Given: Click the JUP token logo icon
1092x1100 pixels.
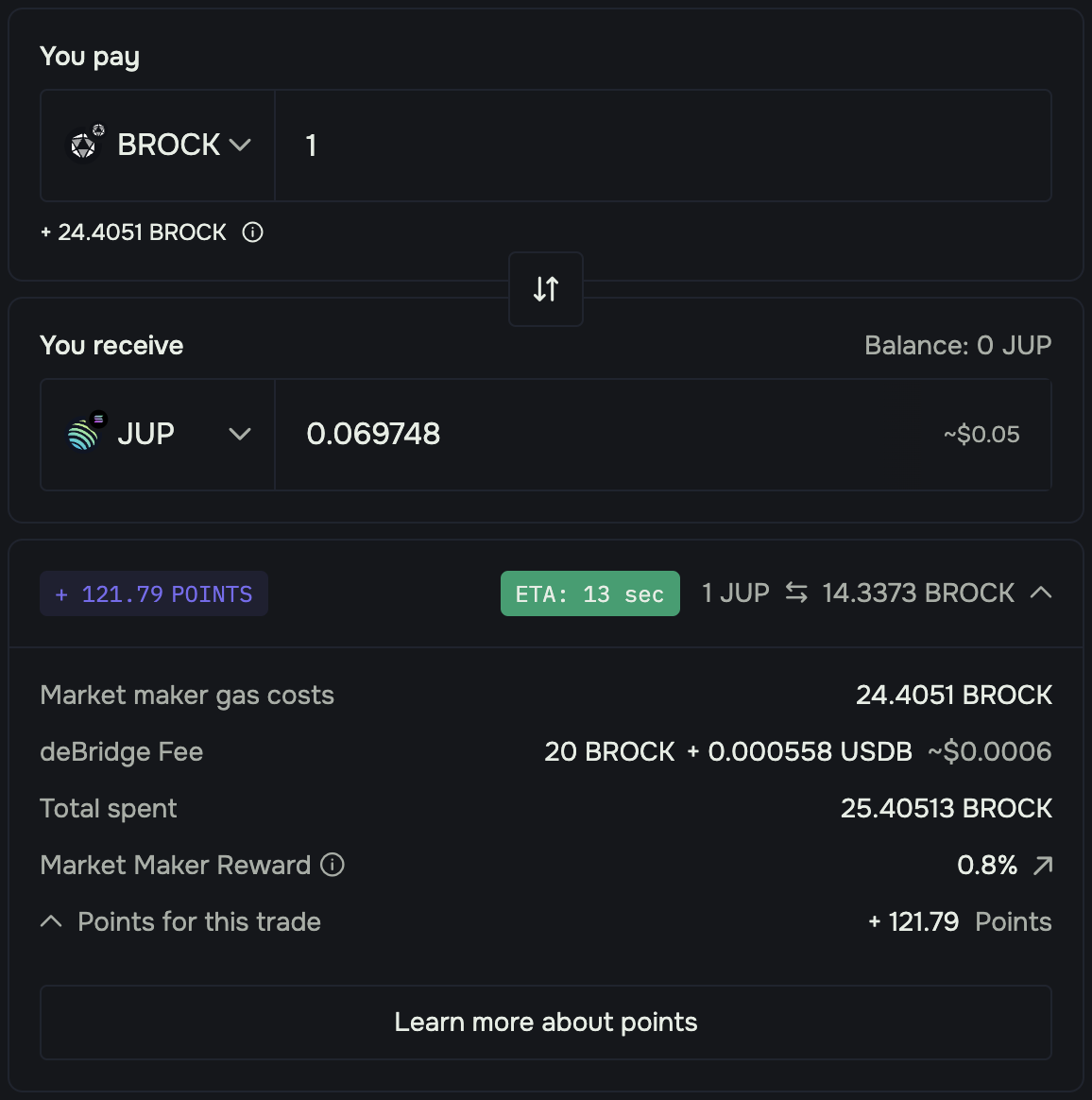Looking at the screenshot, I should (x=84, y=434).
